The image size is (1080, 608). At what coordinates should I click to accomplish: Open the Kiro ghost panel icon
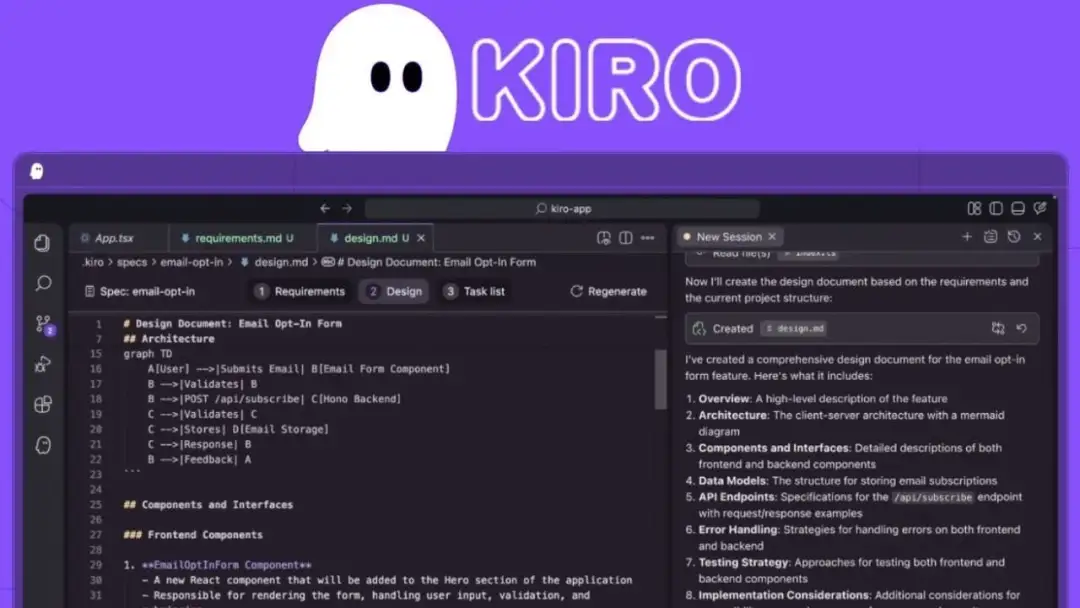click(x=43, y=445)
